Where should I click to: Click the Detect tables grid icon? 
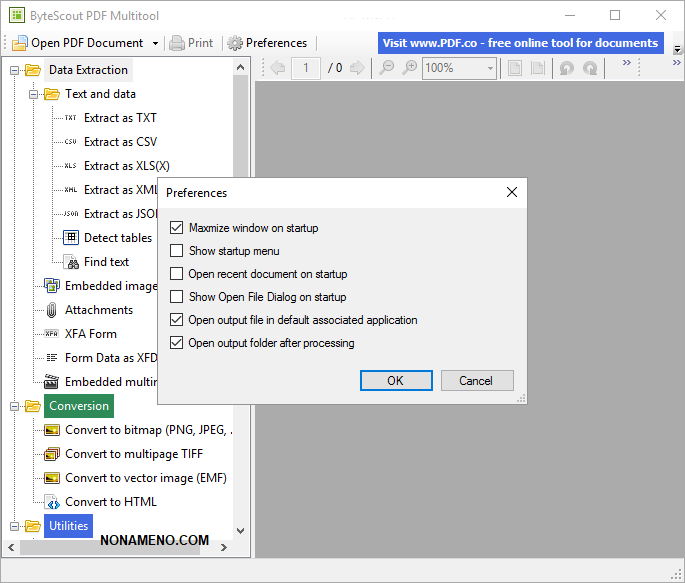[x=71, y=238]
